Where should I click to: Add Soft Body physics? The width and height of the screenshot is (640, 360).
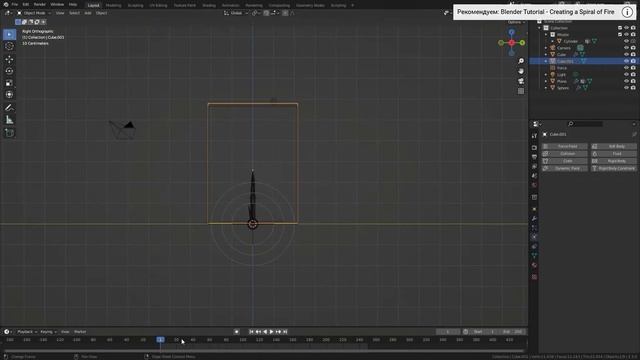click(614, 146)
